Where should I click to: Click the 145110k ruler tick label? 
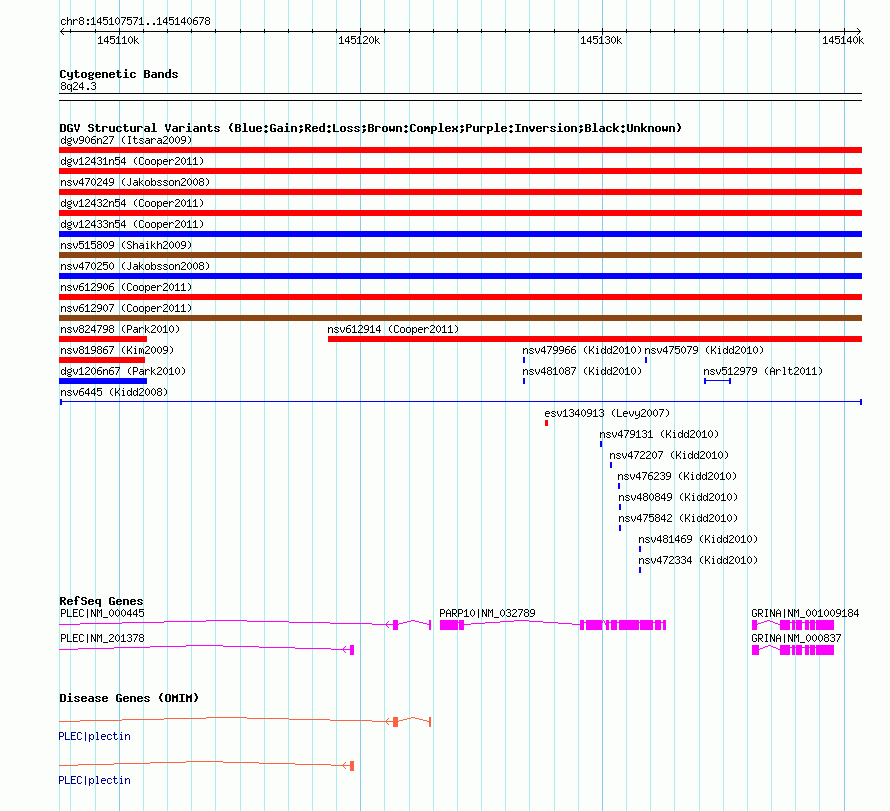(x=118, y=40)
